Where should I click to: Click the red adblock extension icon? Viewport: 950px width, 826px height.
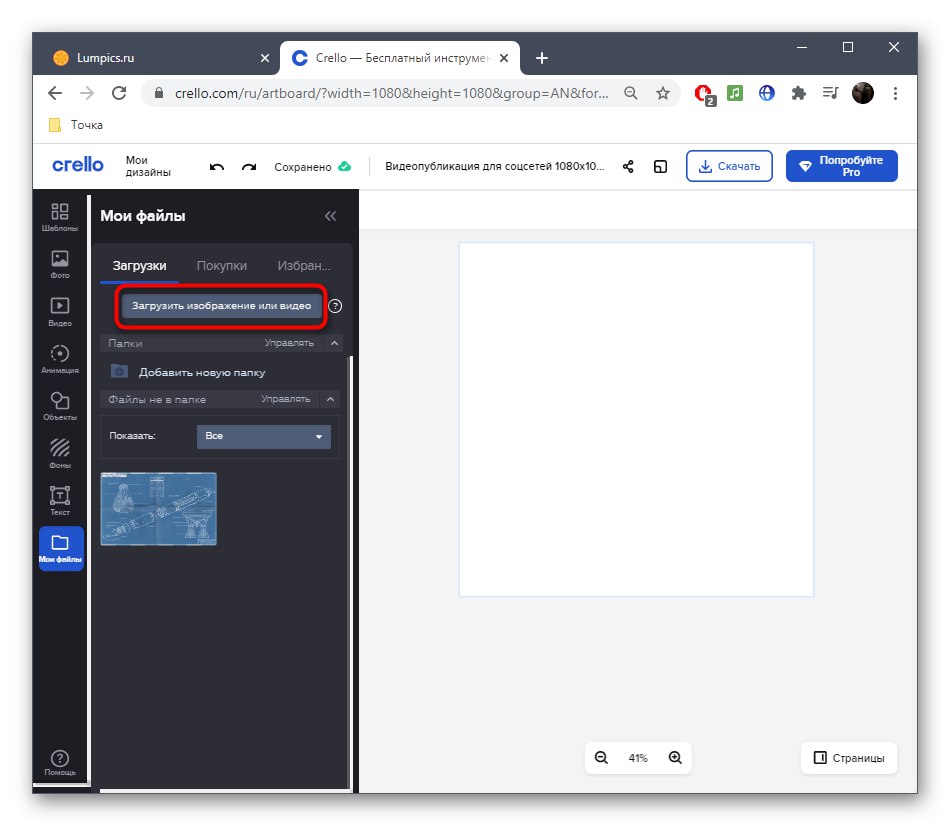(x=704, y=94)
